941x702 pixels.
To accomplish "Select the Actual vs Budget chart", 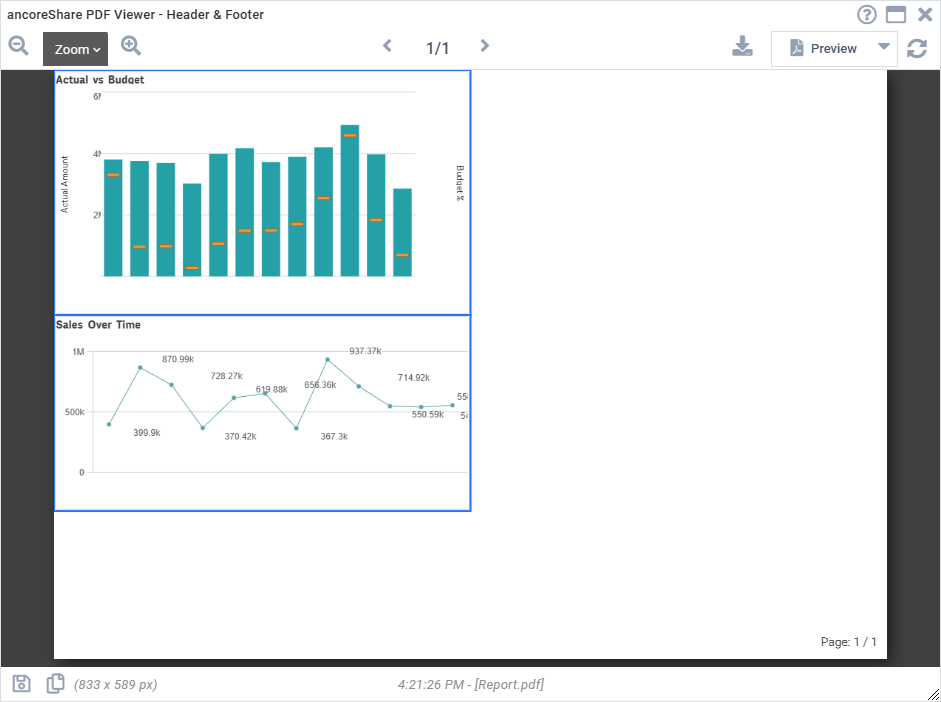I will pyautogui.click(x=263, y=193).
